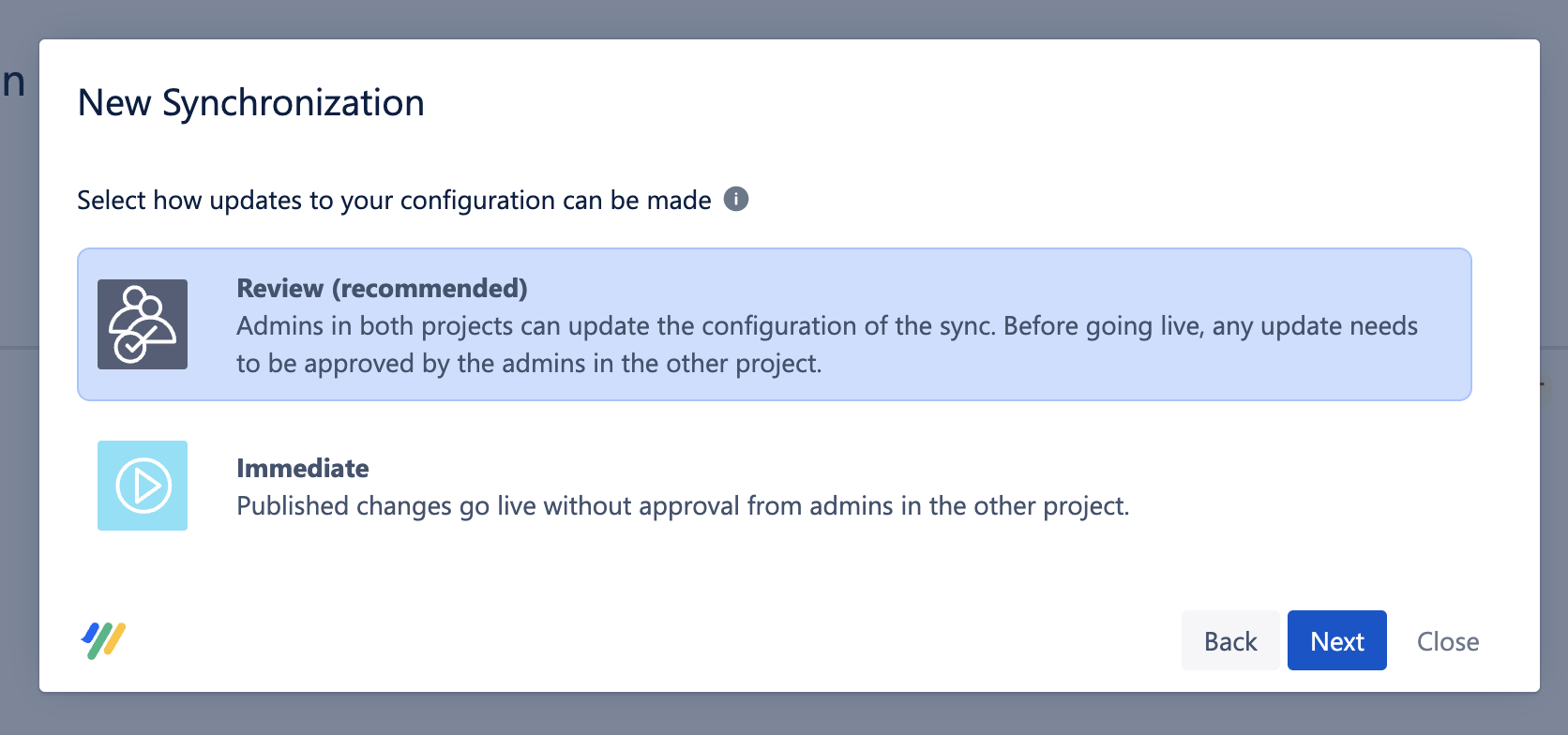
Task: Click the Immediate option description text
Action: tap(683, 505)
